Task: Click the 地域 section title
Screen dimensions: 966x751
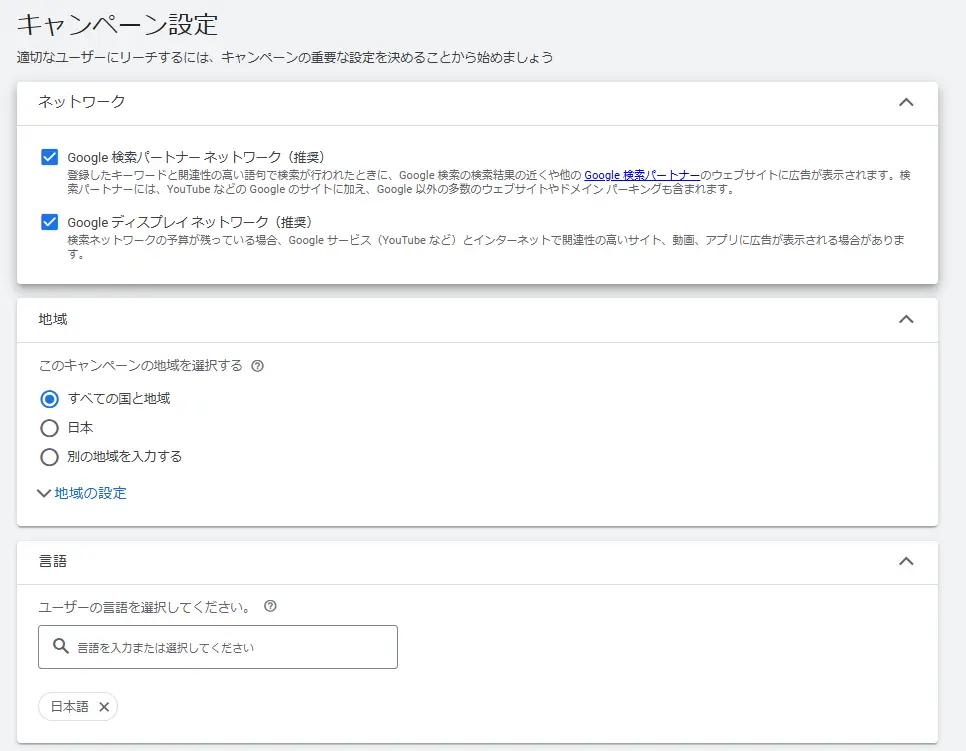Action: tap(51, 319)
